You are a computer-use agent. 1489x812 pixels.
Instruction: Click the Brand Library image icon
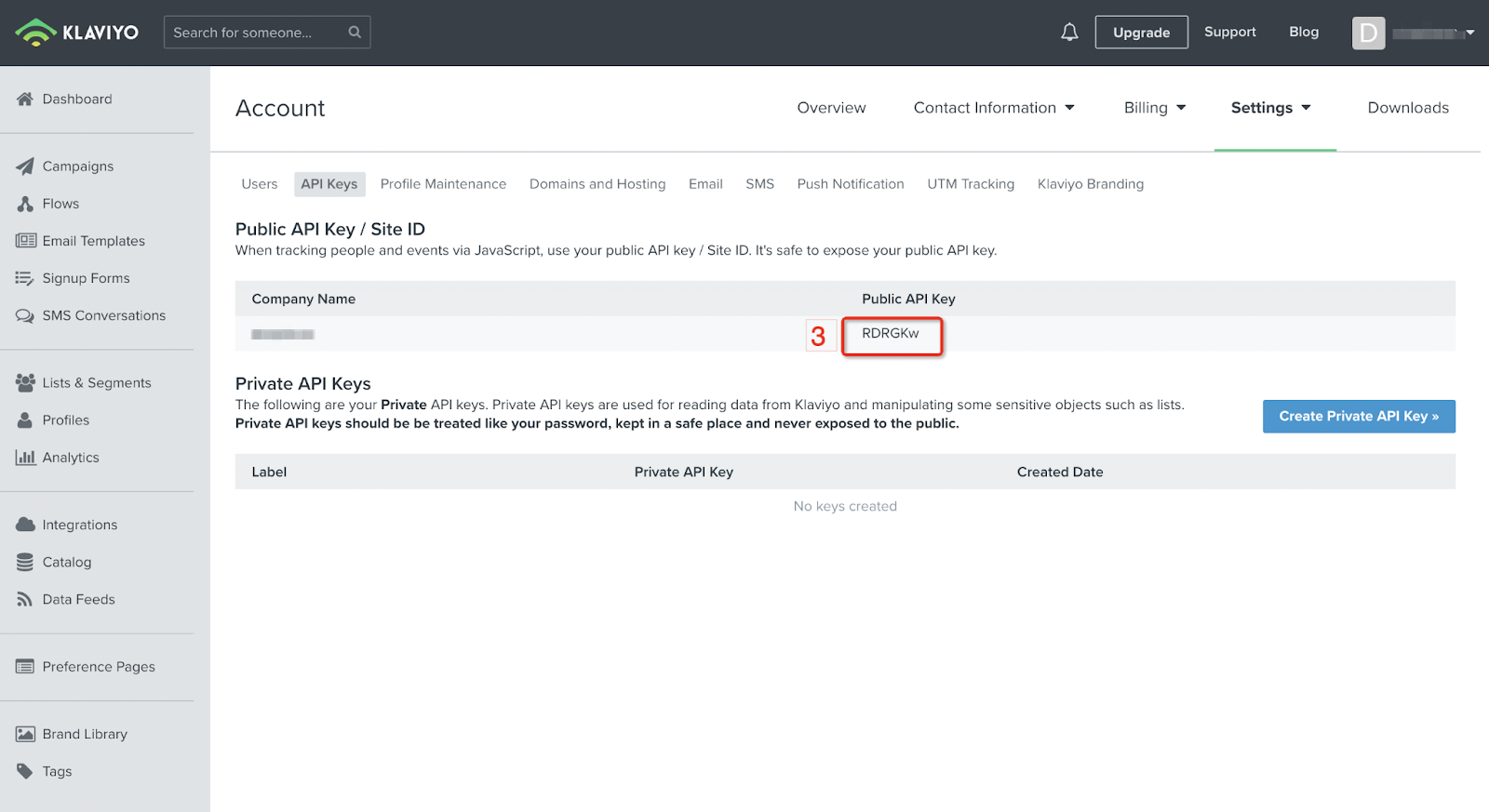[25, 734]
